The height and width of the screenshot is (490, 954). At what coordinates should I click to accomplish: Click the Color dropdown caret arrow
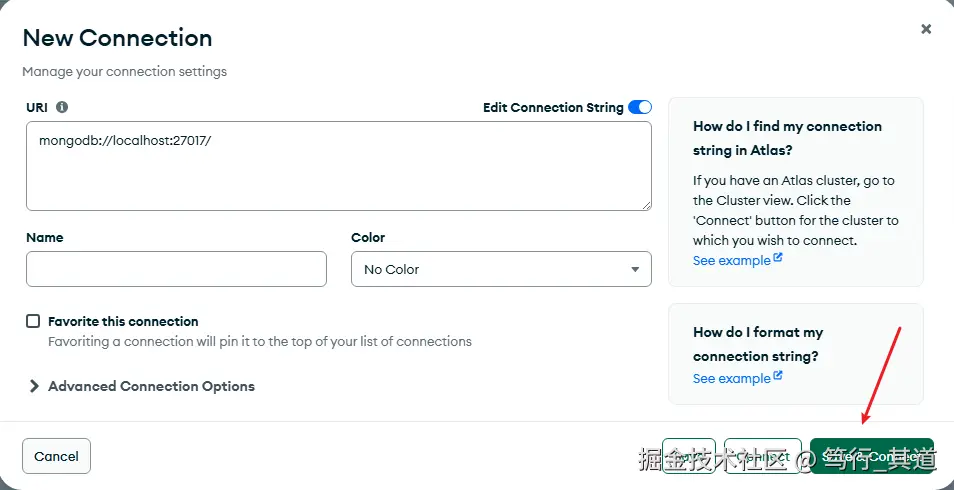pyautogui.click(x=635, y=269)
